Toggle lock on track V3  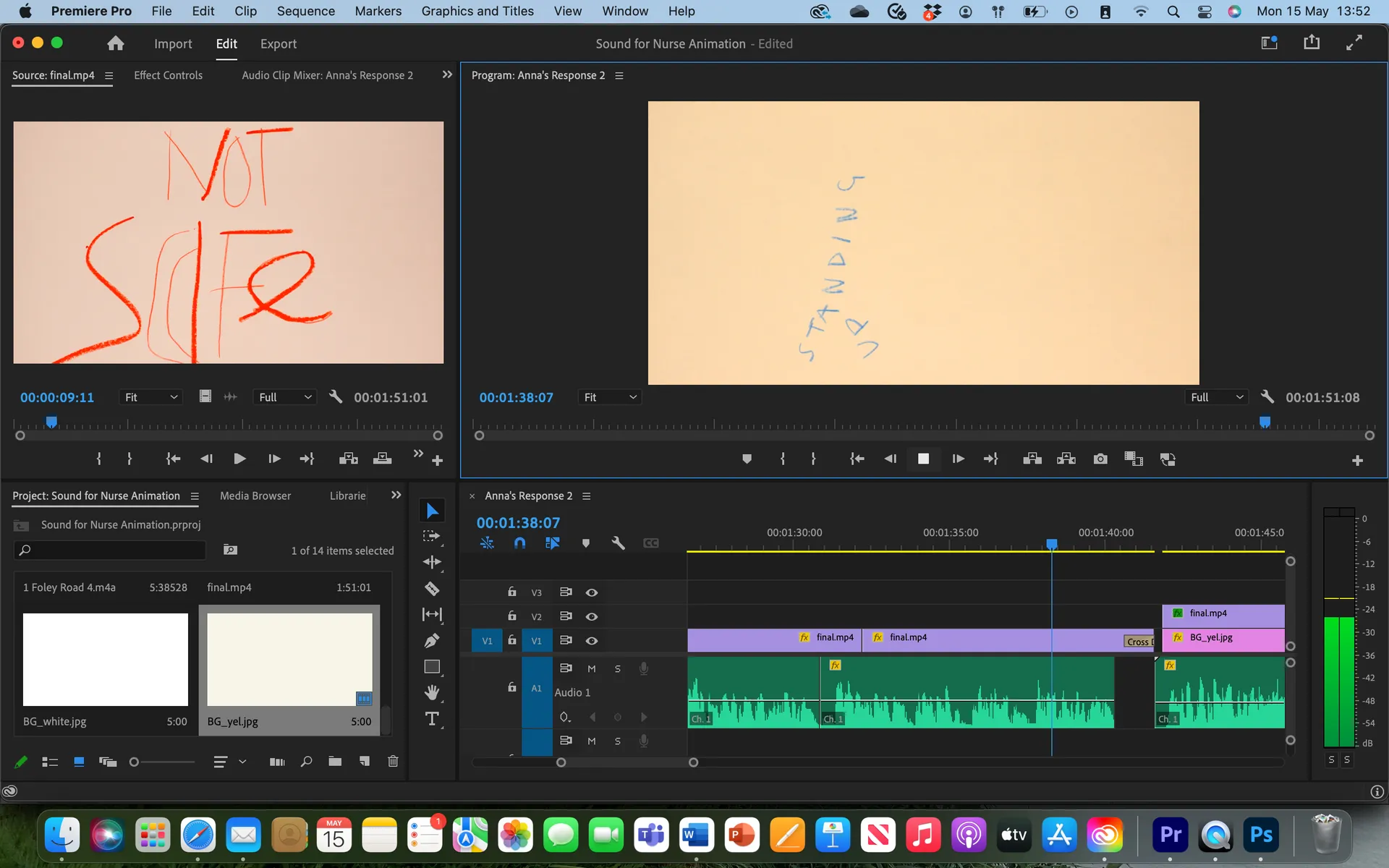(512, 592)
